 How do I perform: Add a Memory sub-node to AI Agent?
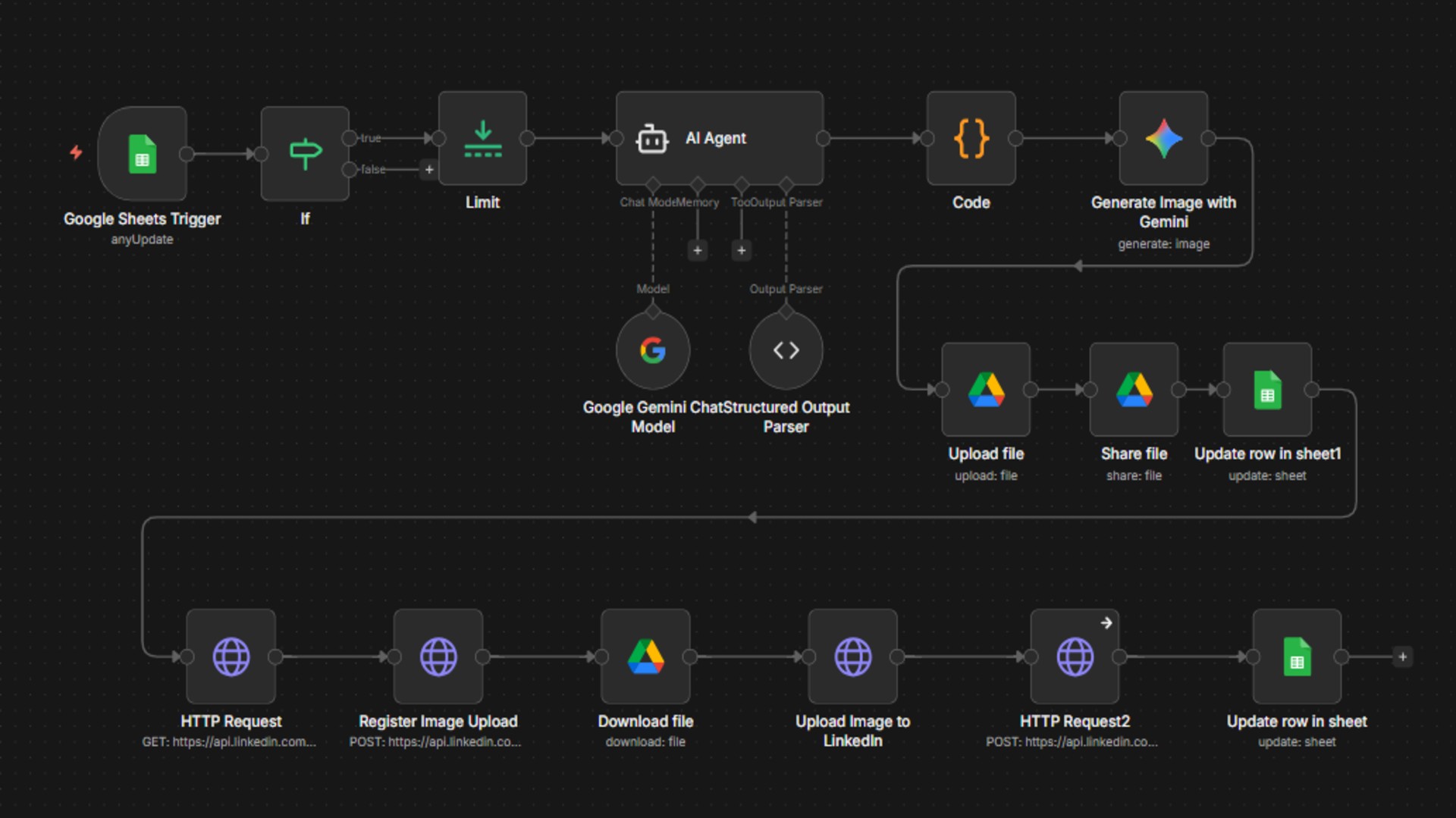pyautogui.click(x=698, y=250)
